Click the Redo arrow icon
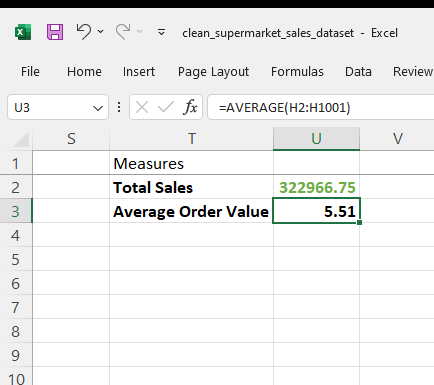 [x=123, y=32]
